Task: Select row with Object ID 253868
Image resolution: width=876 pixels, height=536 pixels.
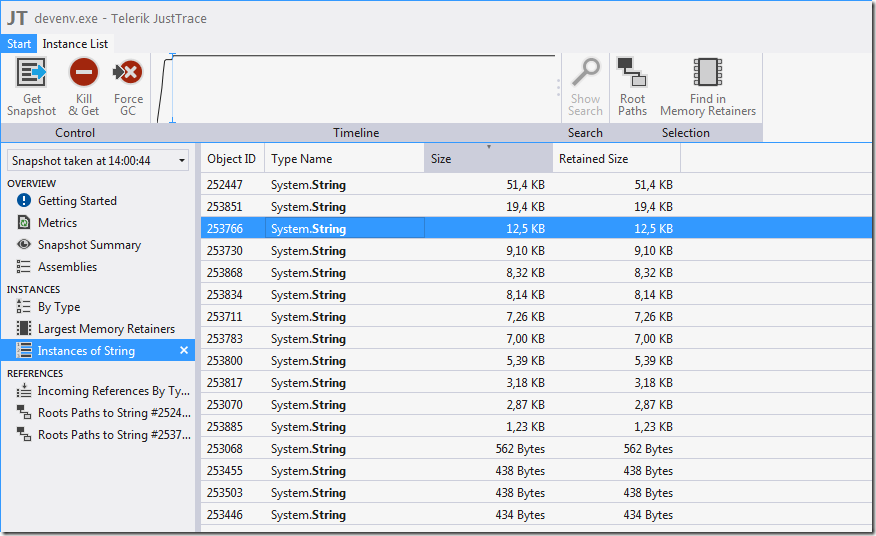Action: (x=536, y=272)
